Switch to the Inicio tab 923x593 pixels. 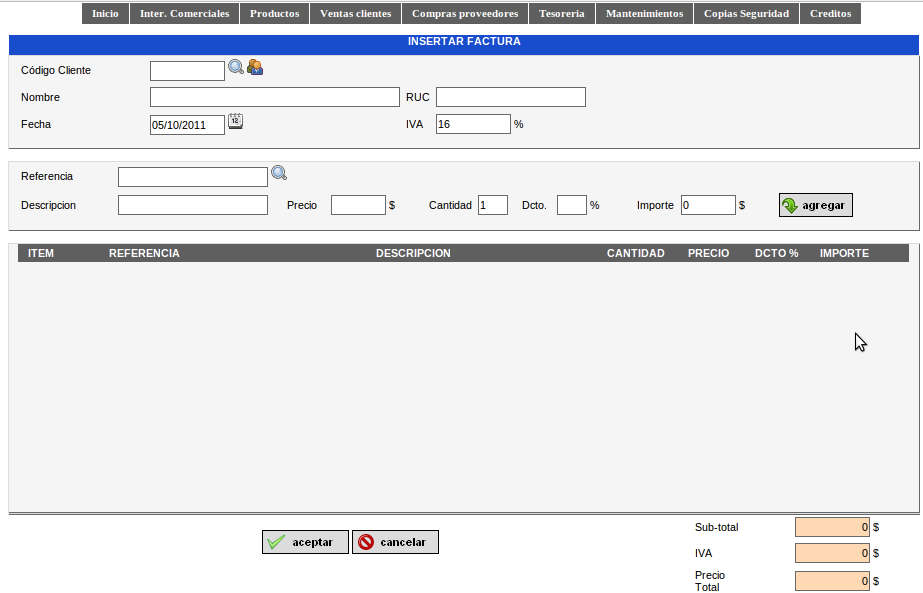[x=104, y=13]
